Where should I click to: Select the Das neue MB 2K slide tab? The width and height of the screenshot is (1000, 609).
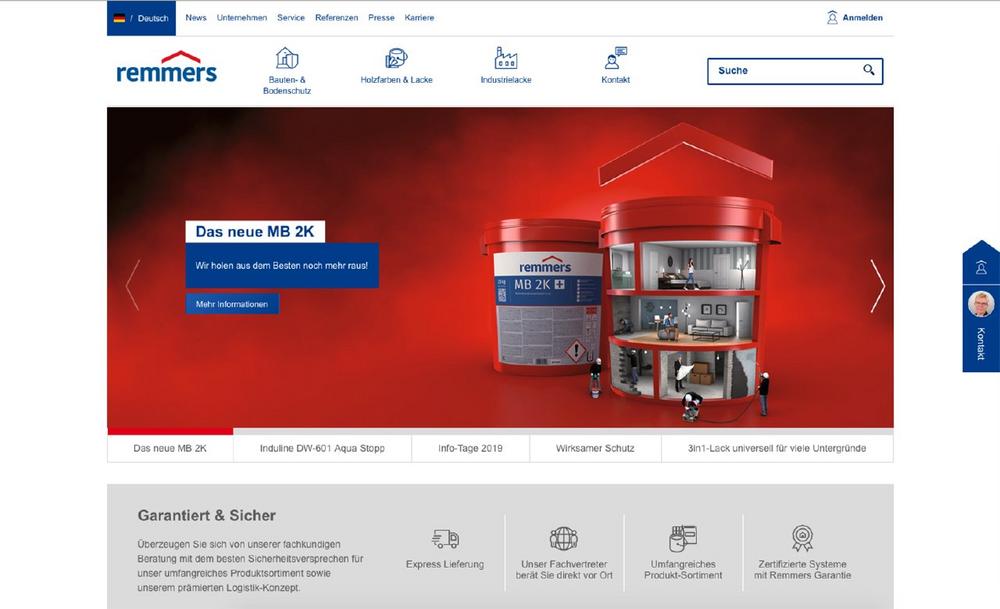point(170,448)
